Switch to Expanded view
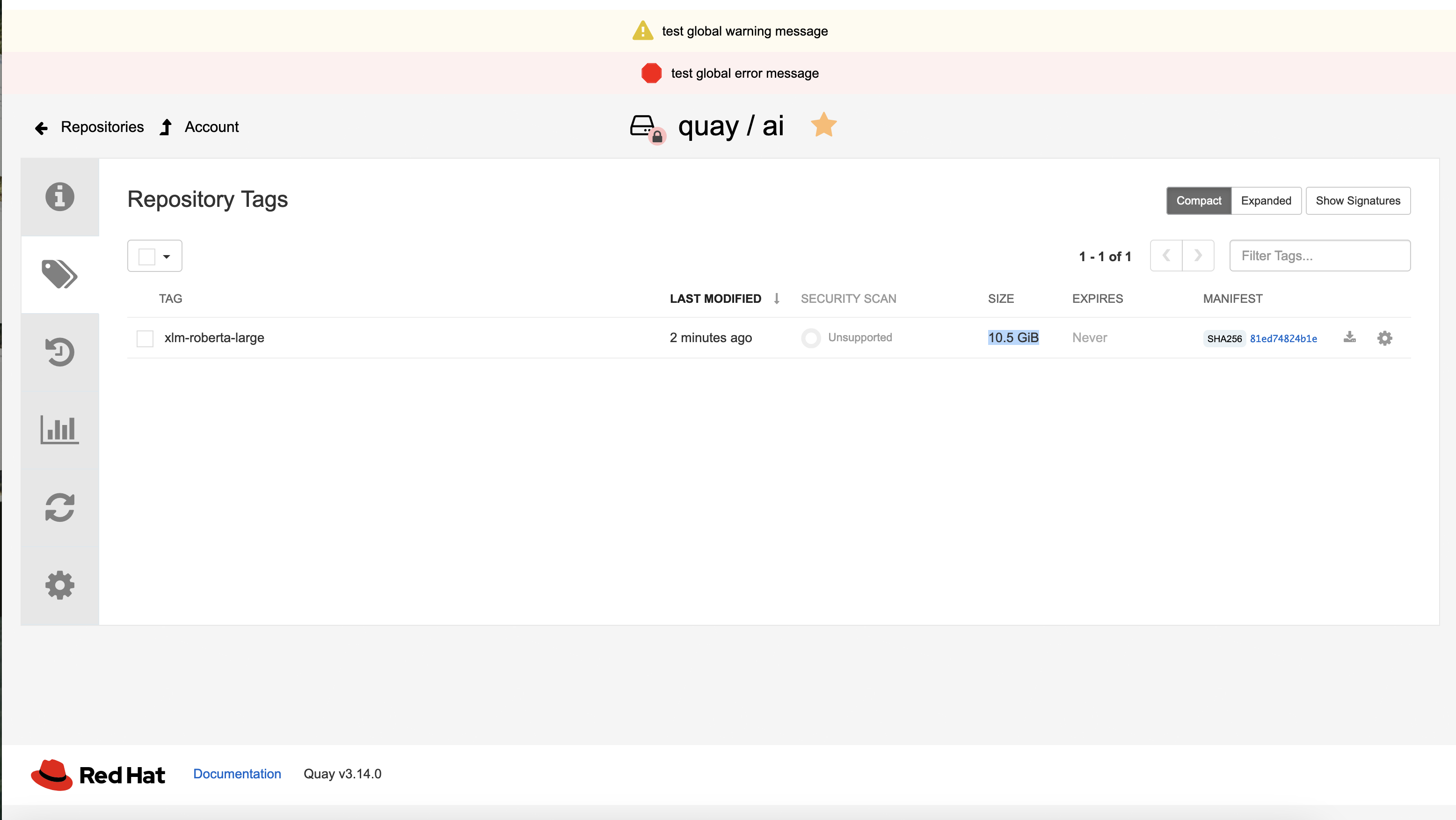 coord(1266,201)
